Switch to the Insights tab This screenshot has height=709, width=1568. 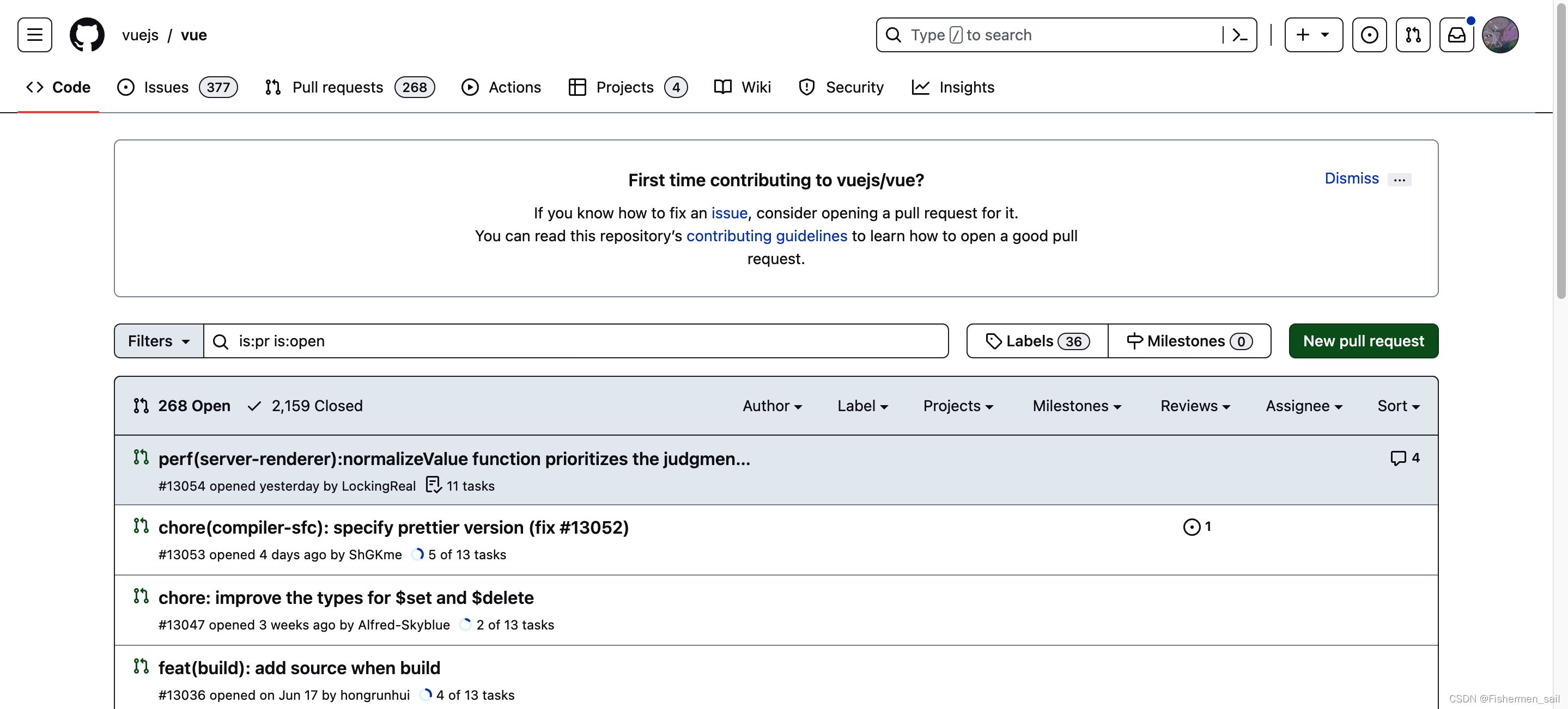coord(953,87)
